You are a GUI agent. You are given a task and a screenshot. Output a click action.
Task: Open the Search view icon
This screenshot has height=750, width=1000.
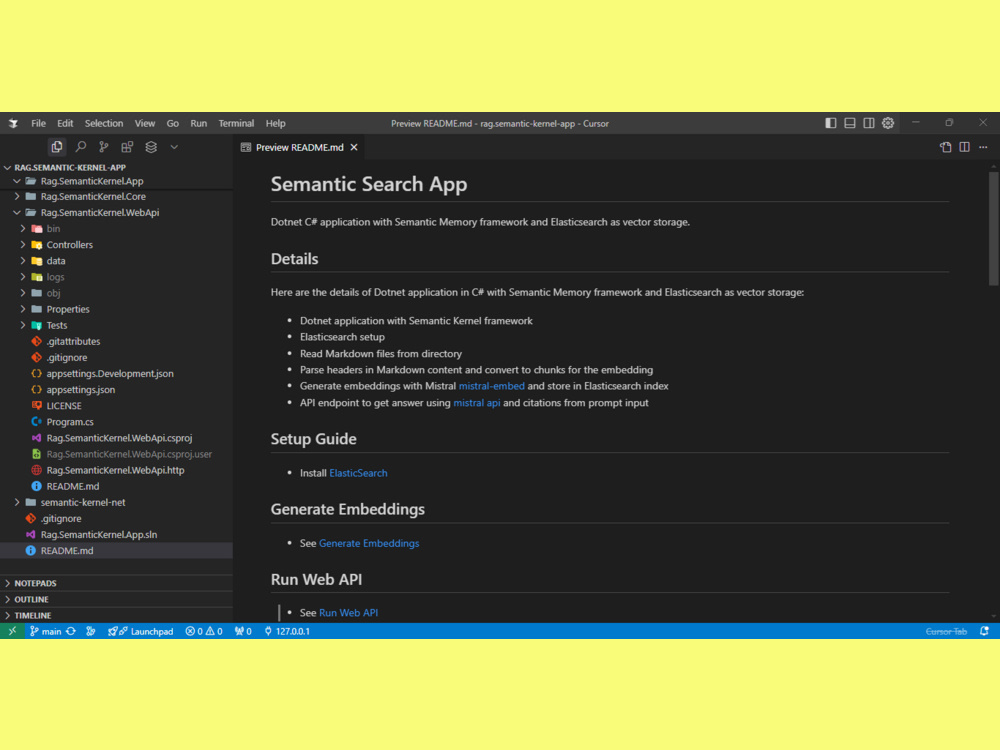80,147
